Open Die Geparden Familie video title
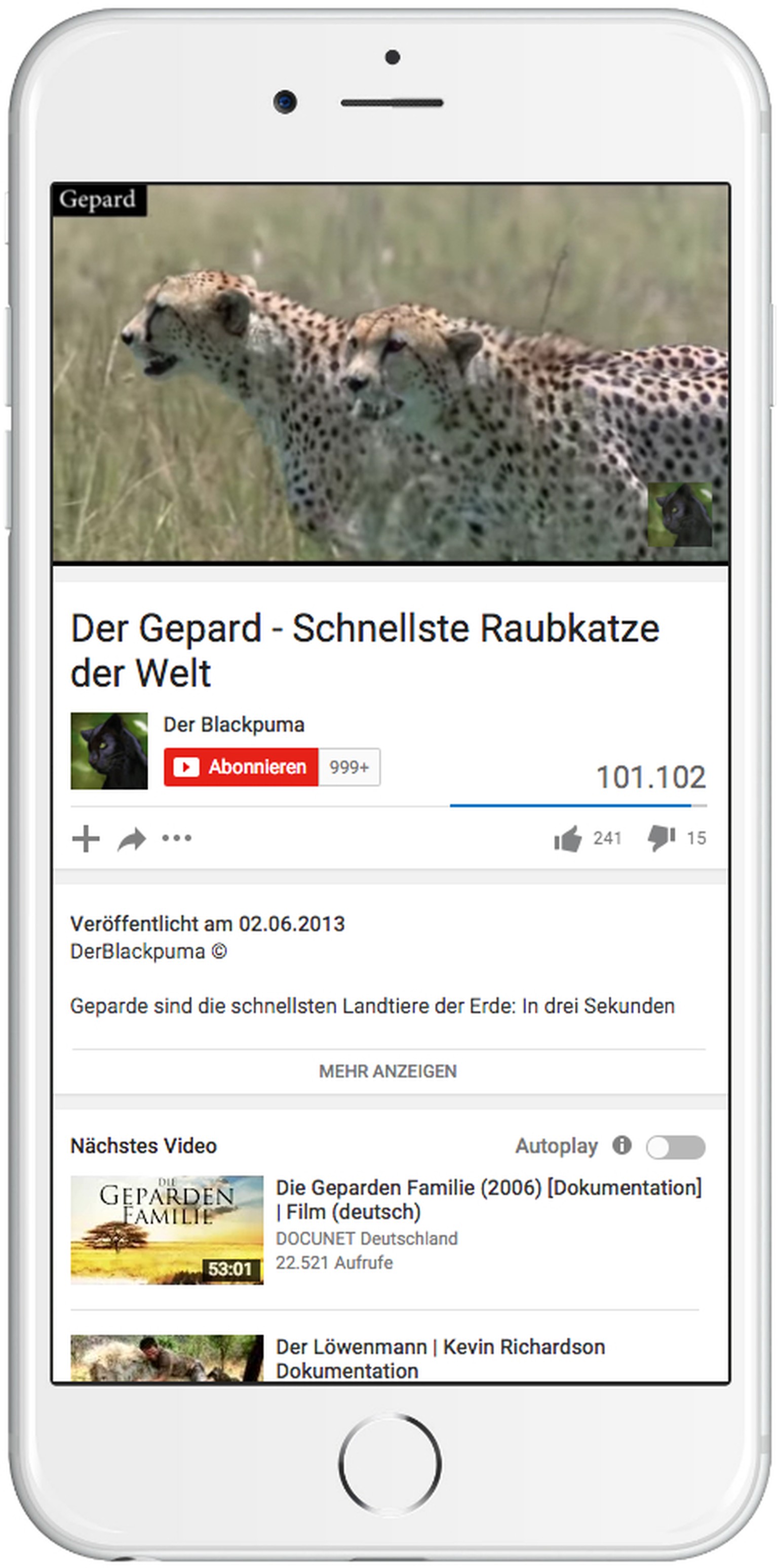This screenshot has width=778, height=1568. (x=488, y=1199)
